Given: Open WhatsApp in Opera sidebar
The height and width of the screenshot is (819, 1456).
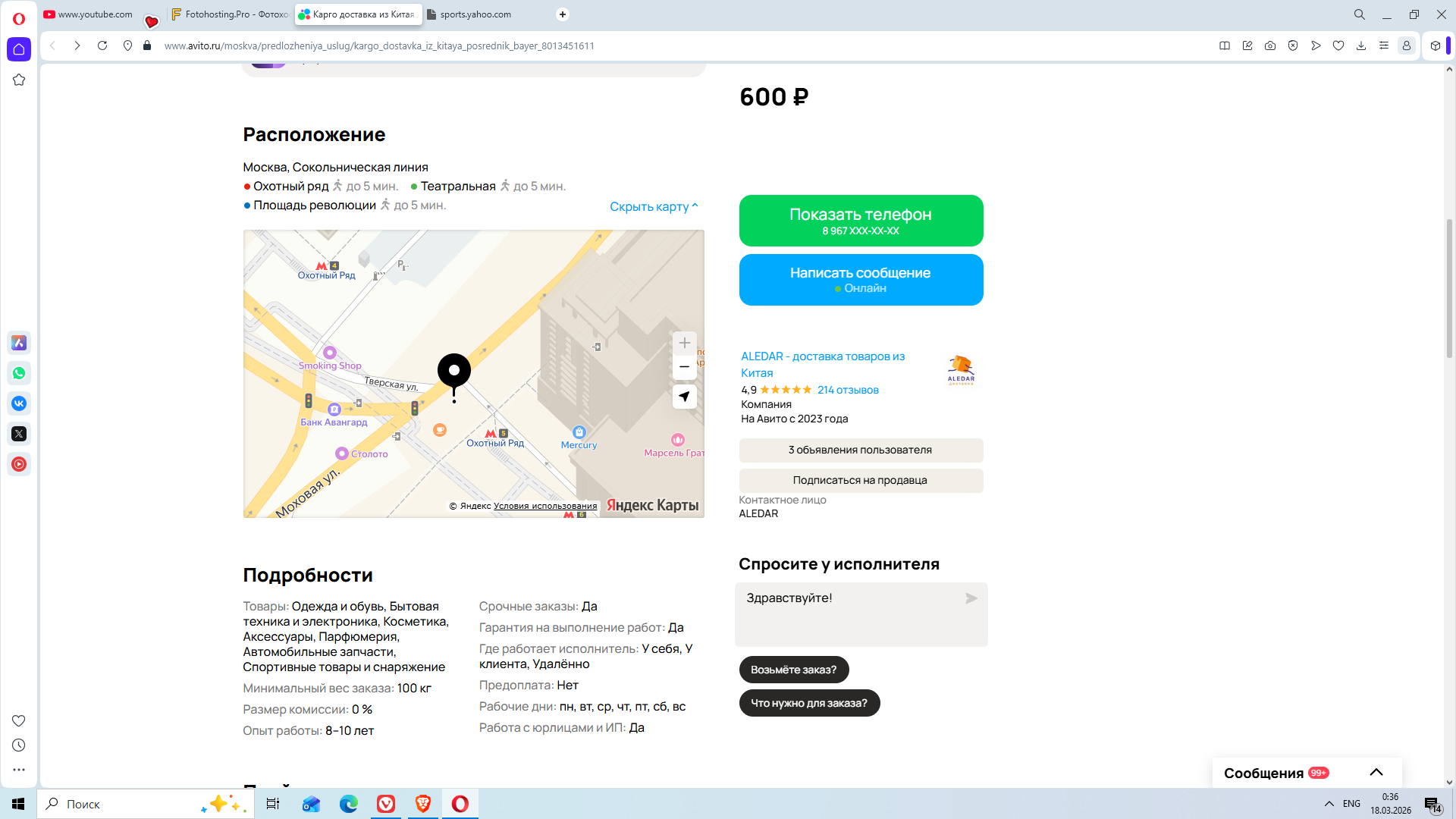Looking at the screenshot, I should tap(19, 373).
